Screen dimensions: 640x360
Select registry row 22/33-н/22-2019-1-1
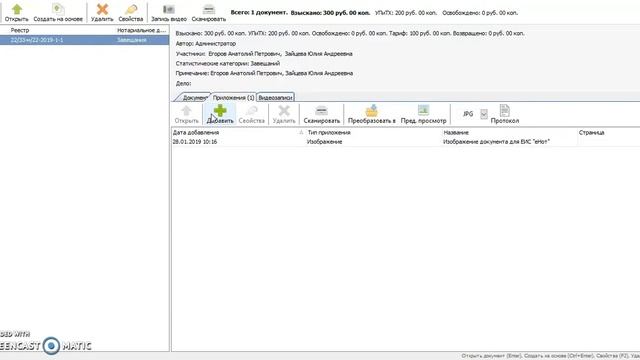tap(84, 40)
